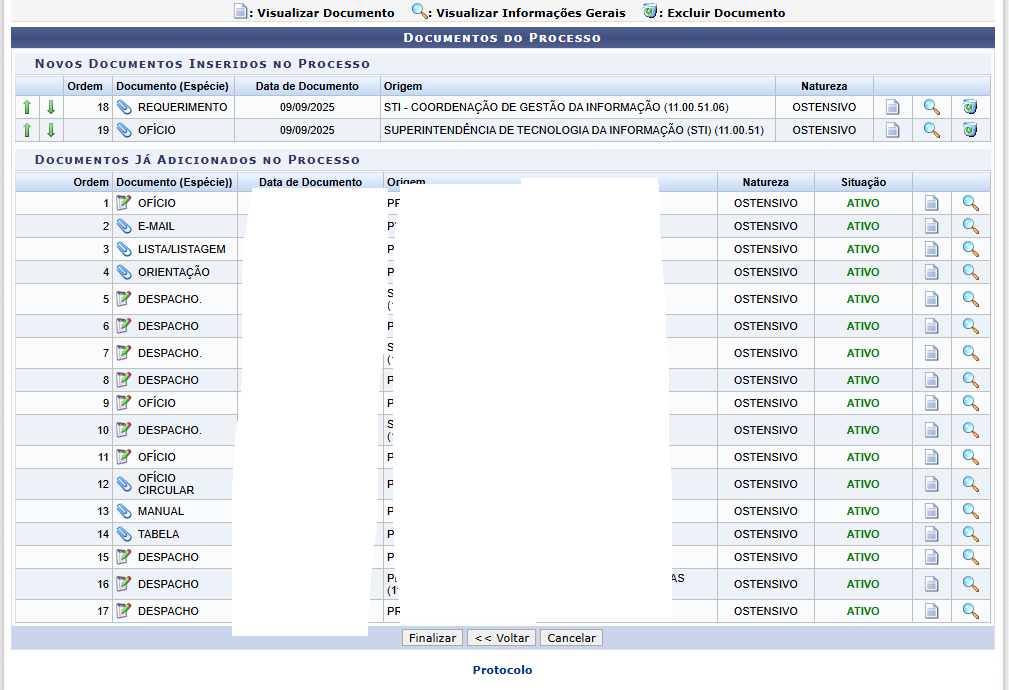Open document 19 OFÍCIO page icon
Image resolution: width=1009 pixels, height=690 pixels.
pos(893,130)
